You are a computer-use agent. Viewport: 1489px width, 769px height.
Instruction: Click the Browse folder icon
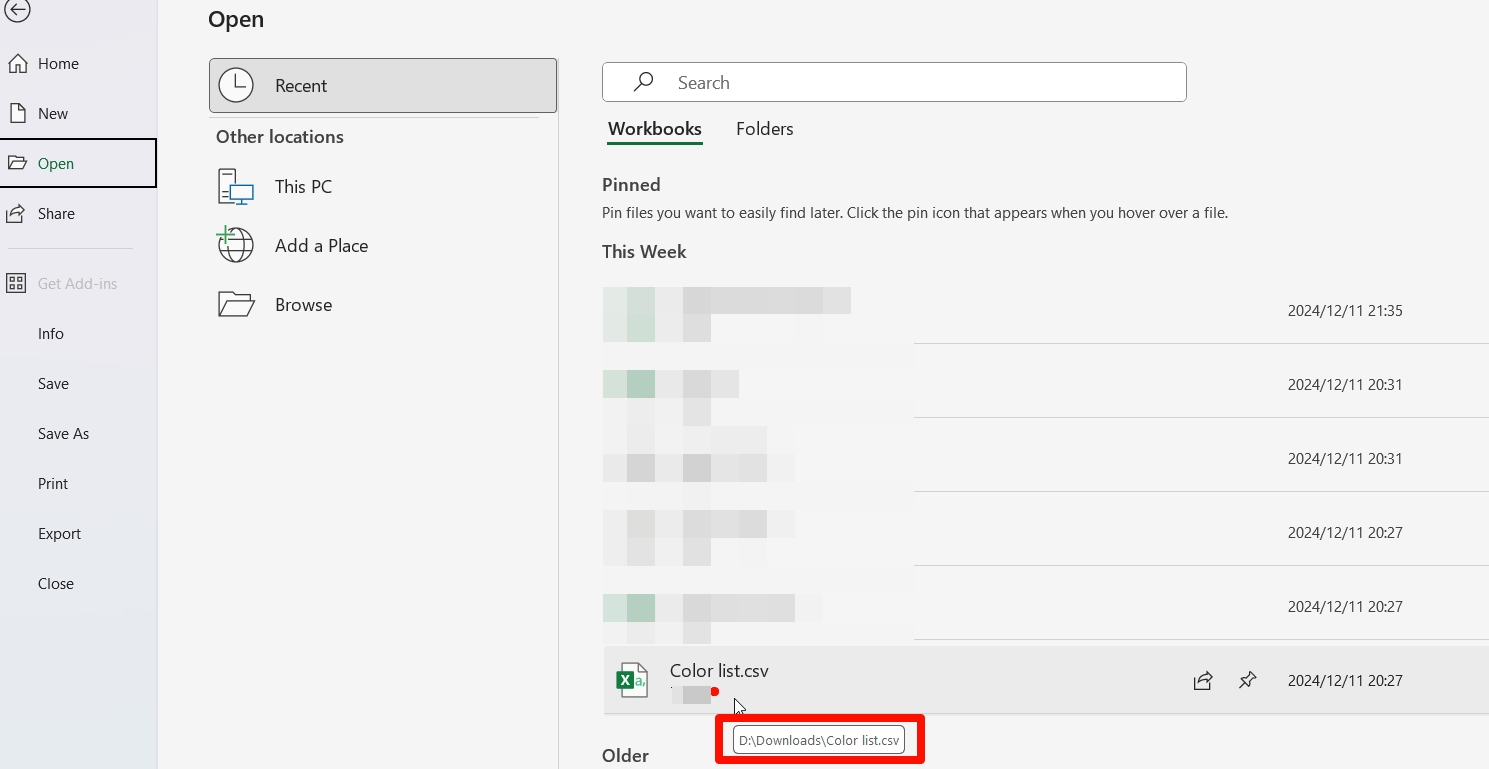coord(236,305)
